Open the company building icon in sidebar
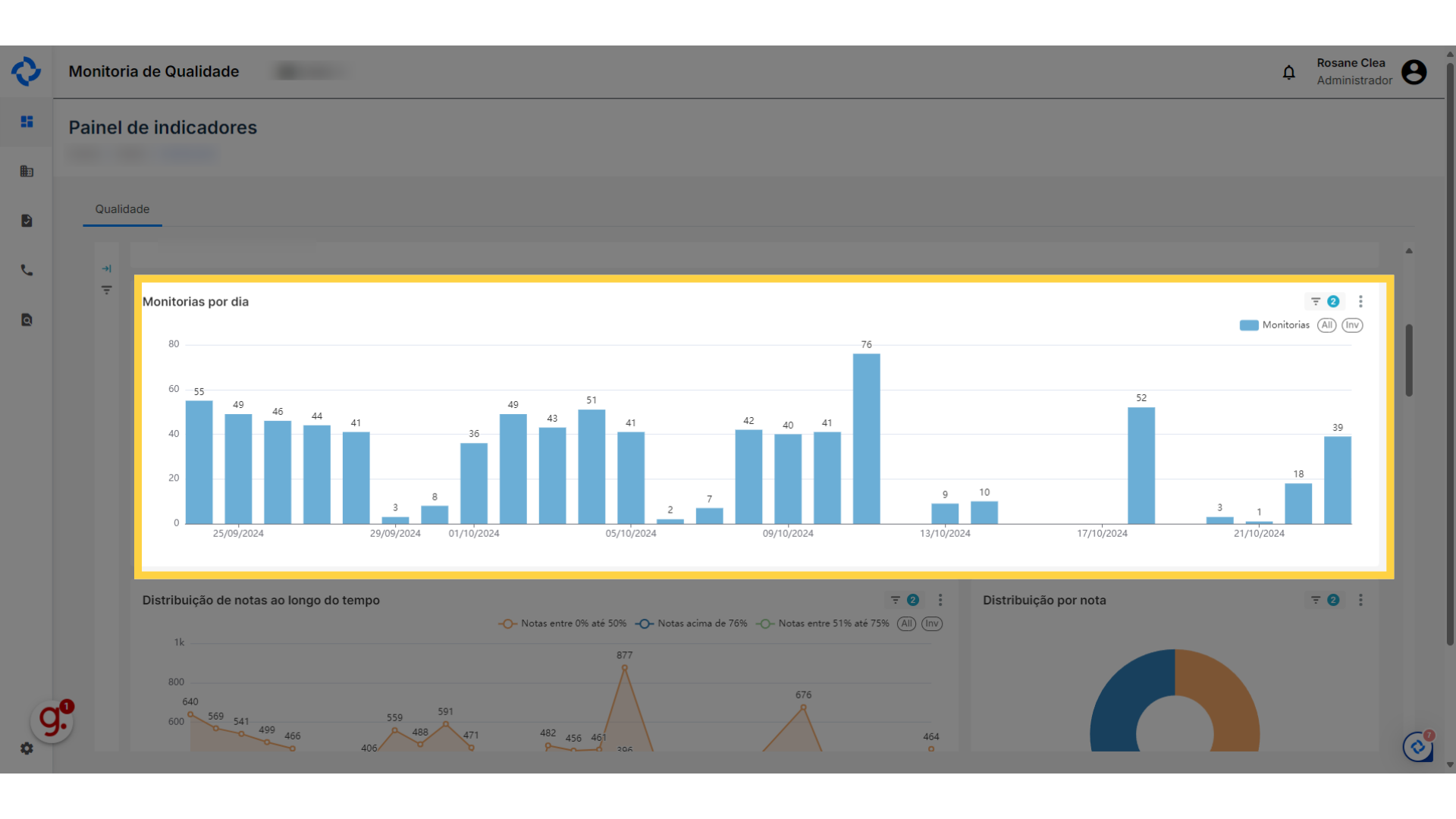Image resolution: width=1456 pixels, height=819 pixels. pyautogui.click(x=27, y=171)
